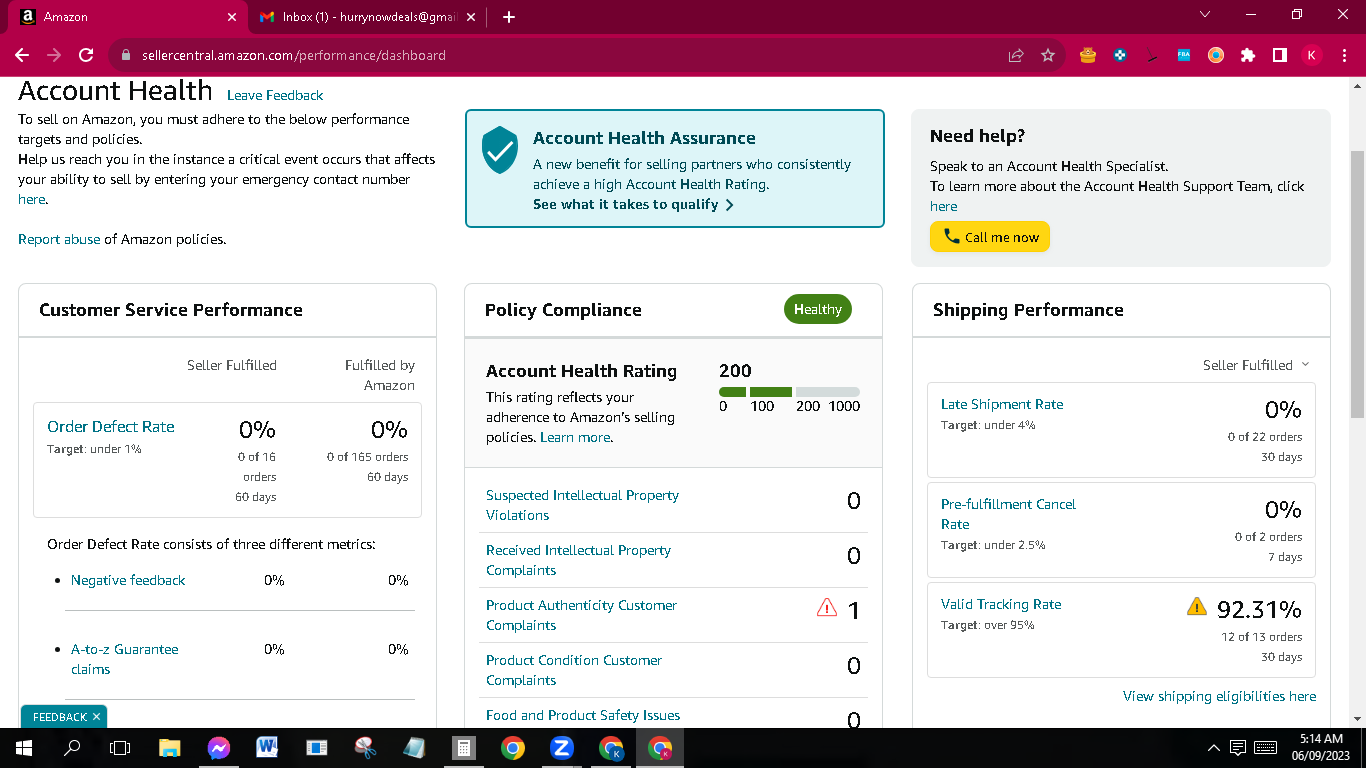Click the Valid Tracking Rate warning icon
1366x768 pixels.
1196,606
